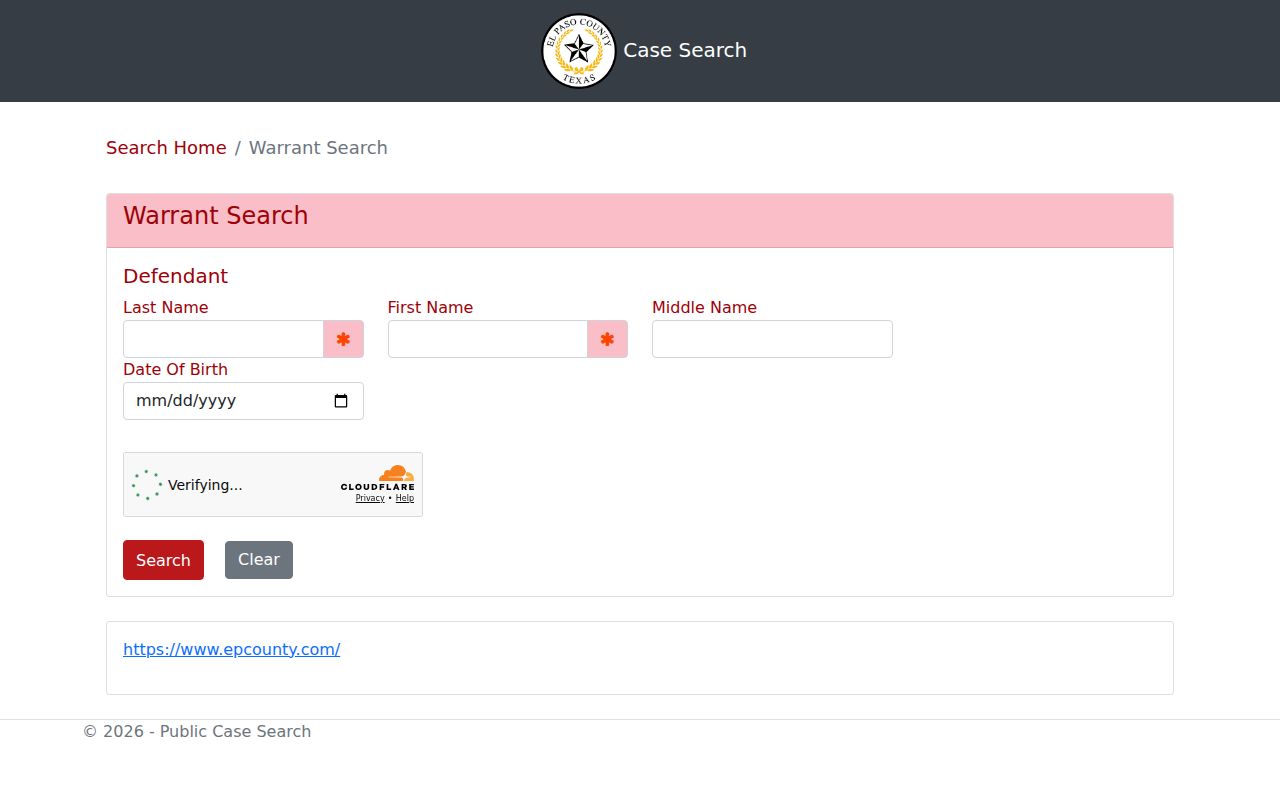This screenshot has width=1280, height=800.
Task: Navigate to Search Home breadcrumb
Action: click(x=166, y=148)
